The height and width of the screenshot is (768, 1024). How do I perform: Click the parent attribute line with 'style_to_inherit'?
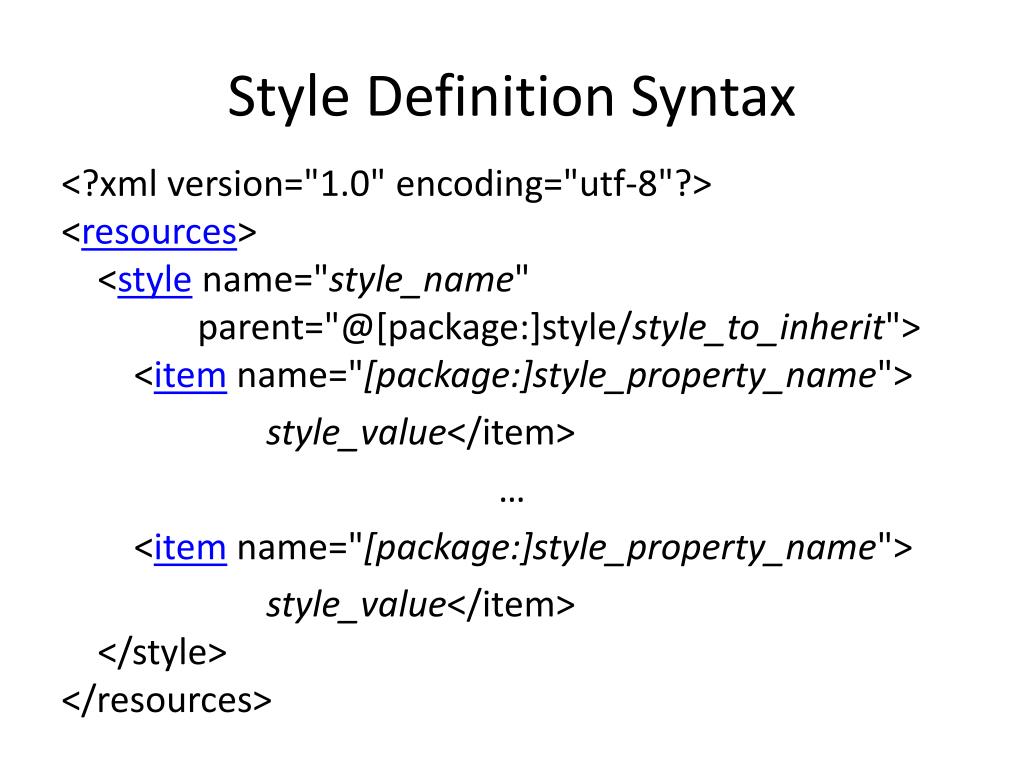559,328
